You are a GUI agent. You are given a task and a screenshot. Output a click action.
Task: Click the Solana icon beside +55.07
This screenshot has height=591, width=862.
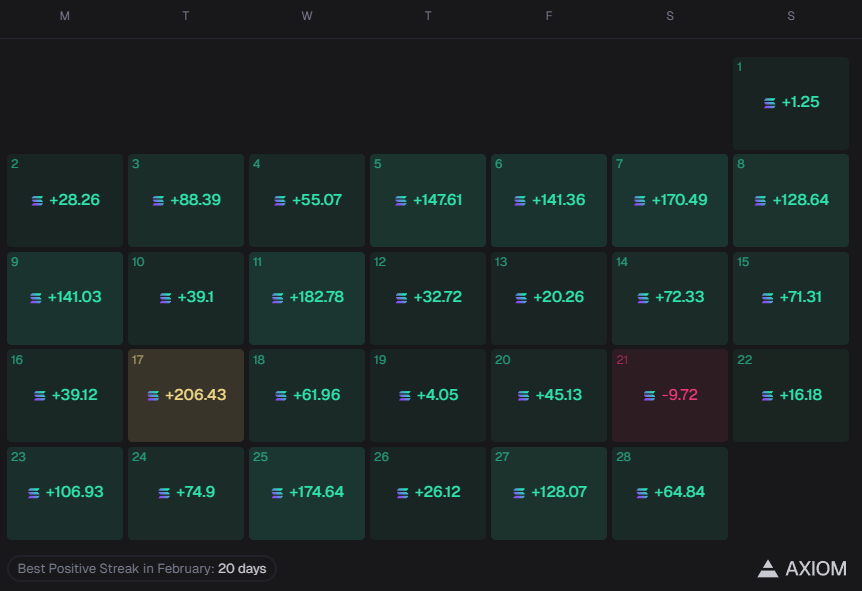point(280,201)
